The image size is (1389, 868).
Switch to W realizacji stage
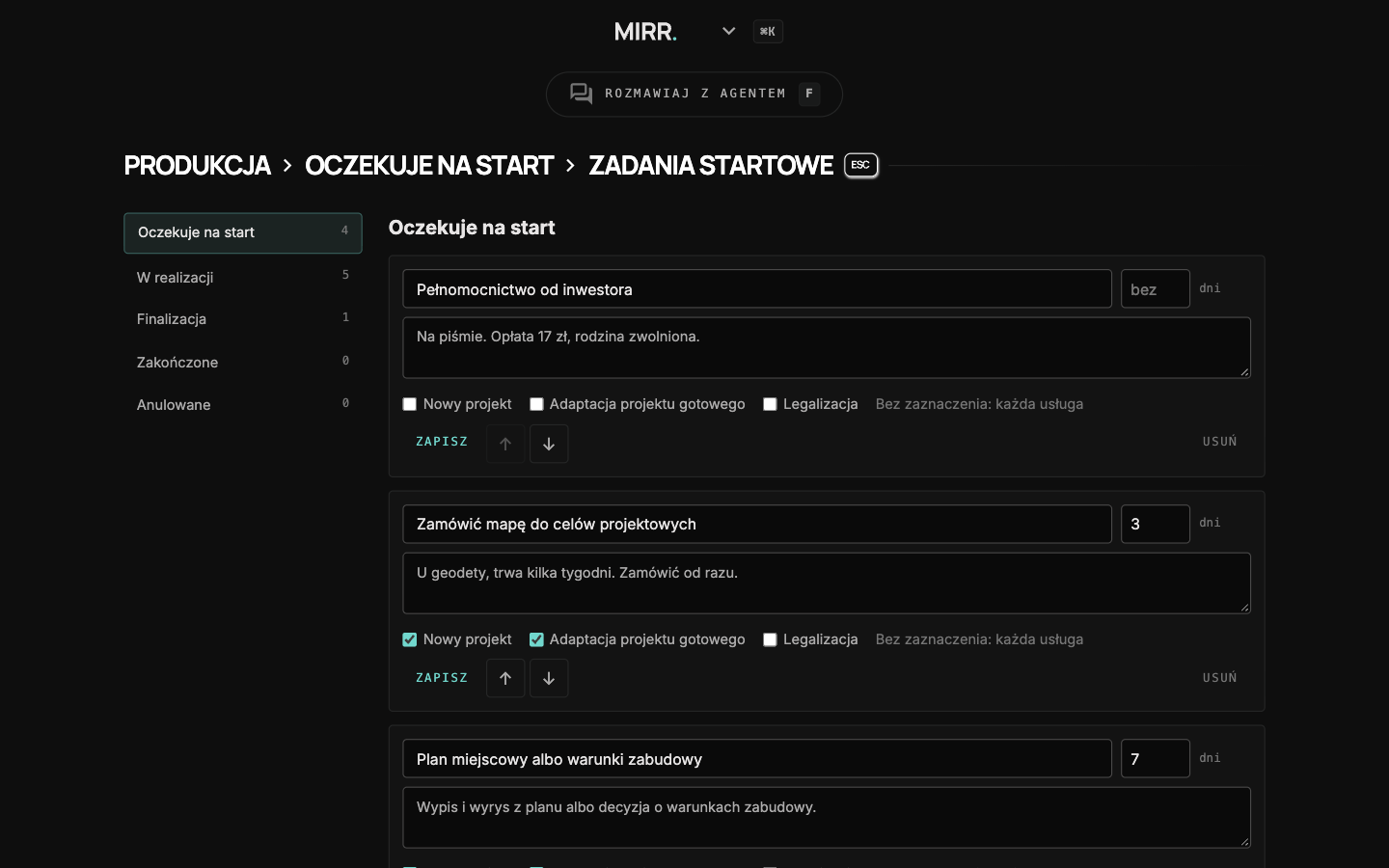(243, 277)
